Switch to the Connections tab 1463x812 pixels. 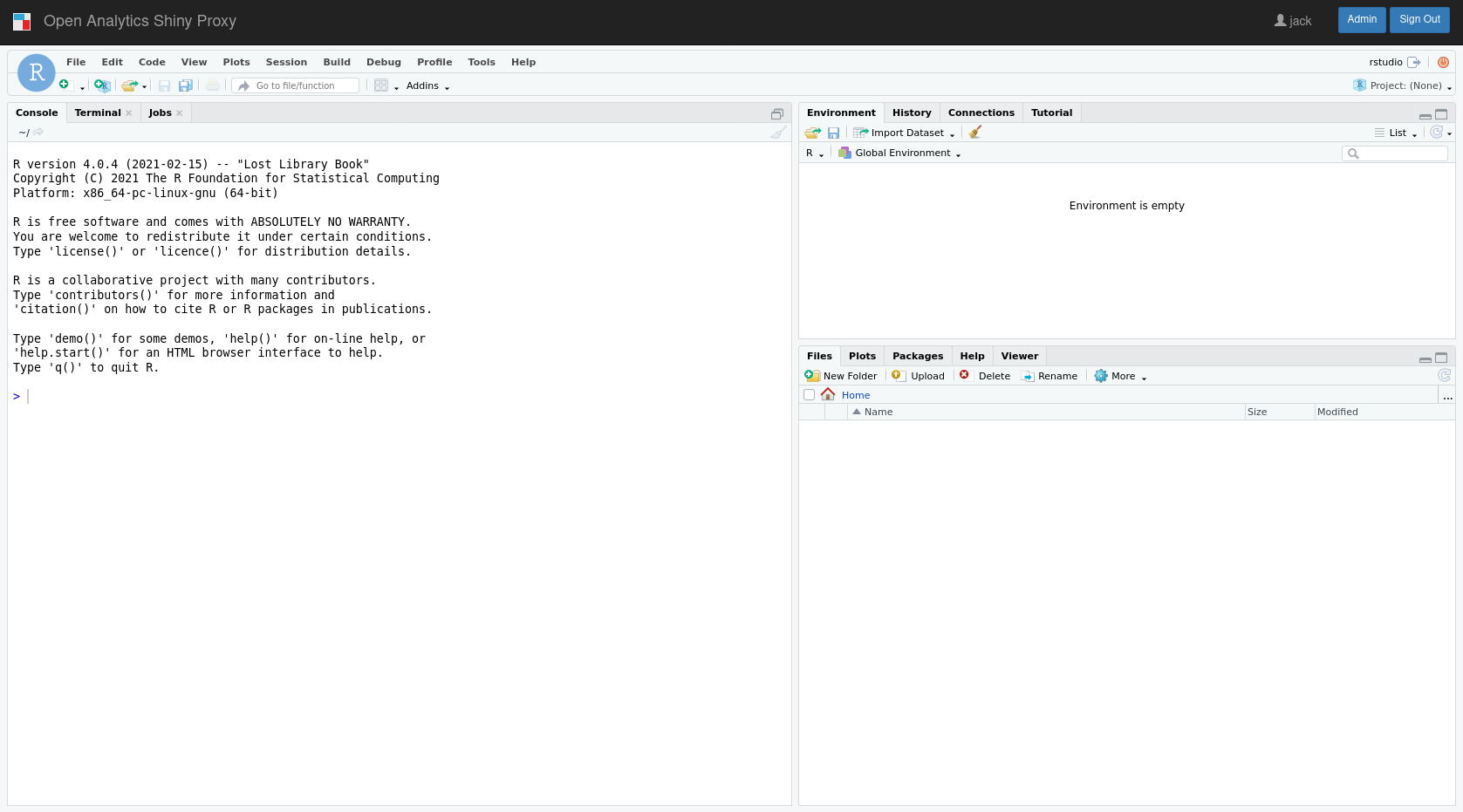(981, 113)
